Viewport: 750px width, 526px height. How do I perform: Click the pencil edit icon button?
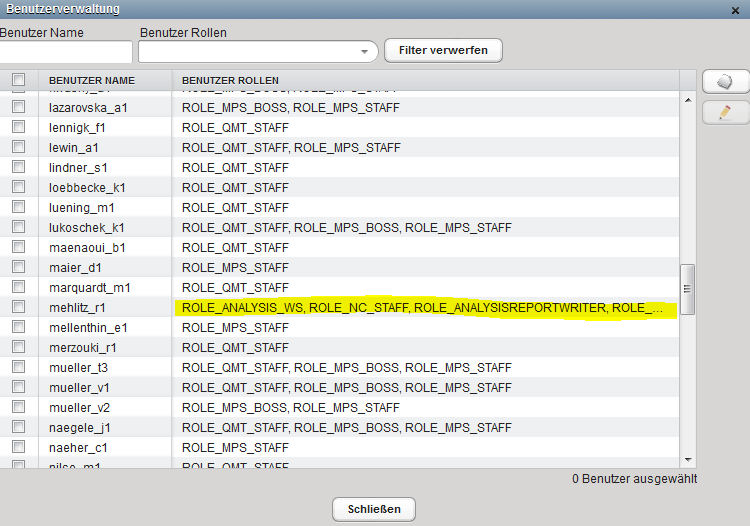[726, 113]
